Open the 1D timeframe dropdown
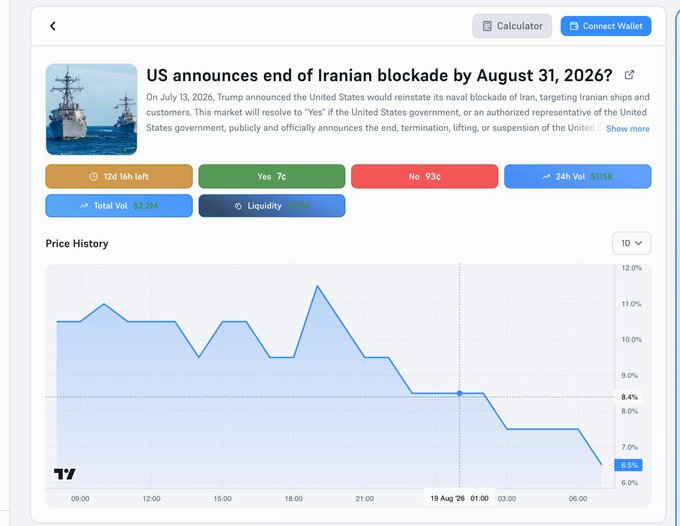Image resolution: width=680 pixels, height=526 pixels. 631,243
